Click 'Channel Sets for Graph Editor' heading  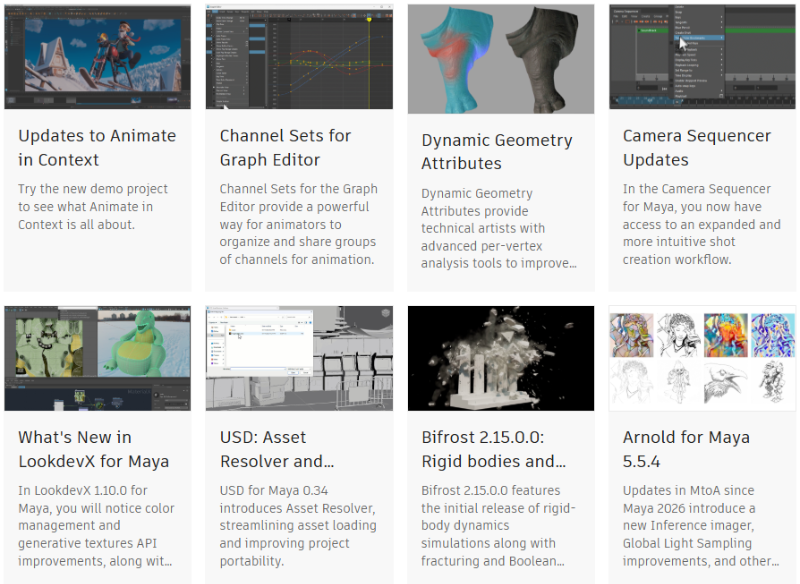[285, 148]
